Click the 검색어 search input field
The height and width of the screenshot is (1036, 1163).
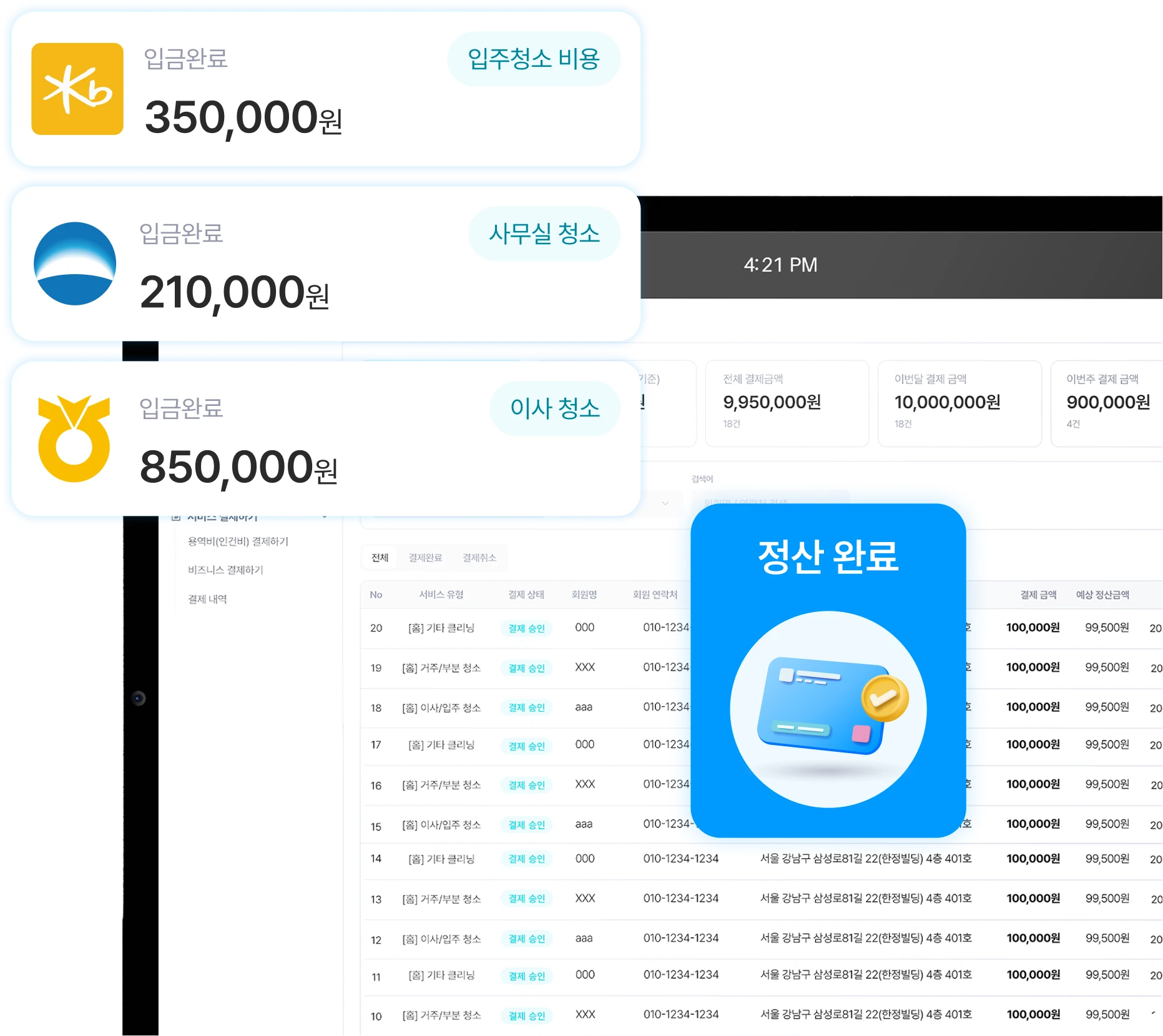770,502
